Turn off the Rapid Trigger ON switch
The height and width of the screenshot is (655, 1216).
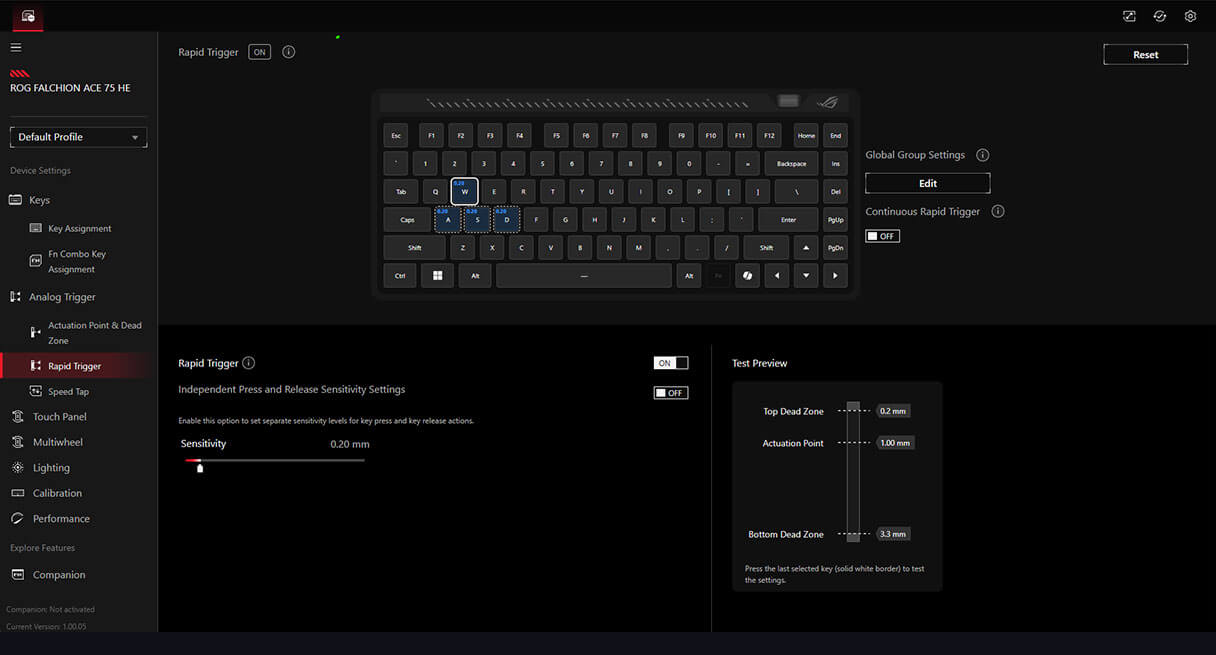click(x=670, y=363)
